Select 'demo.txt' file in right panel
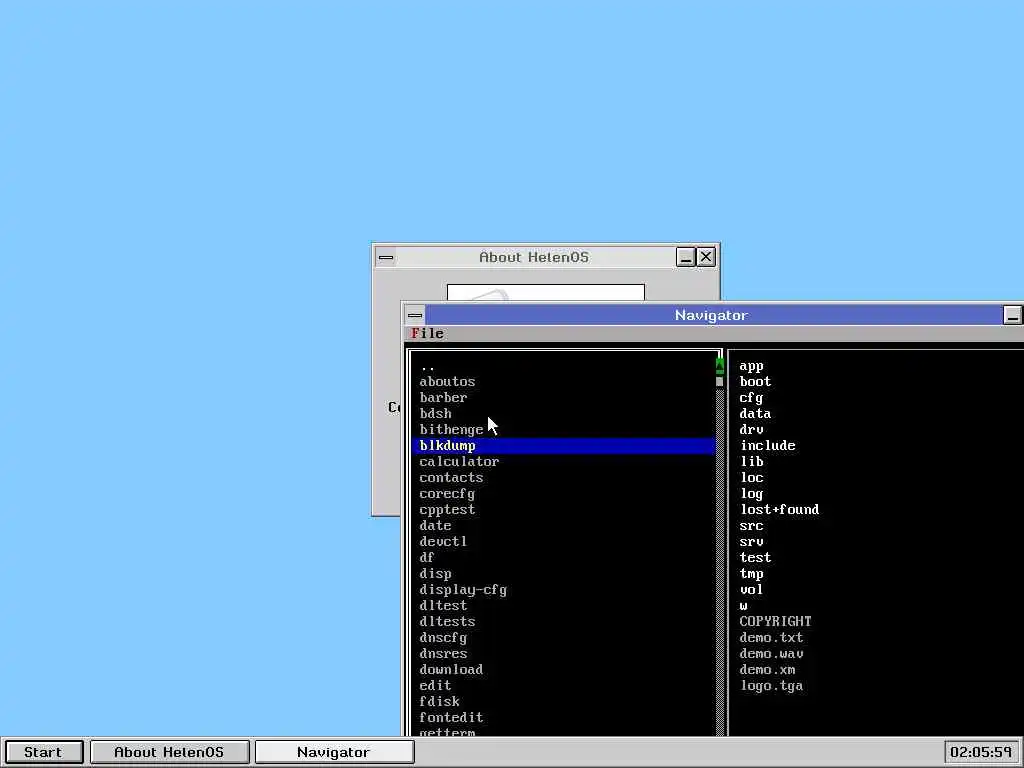The width and height of the screenshot is (1024, 768). point(772,638)
